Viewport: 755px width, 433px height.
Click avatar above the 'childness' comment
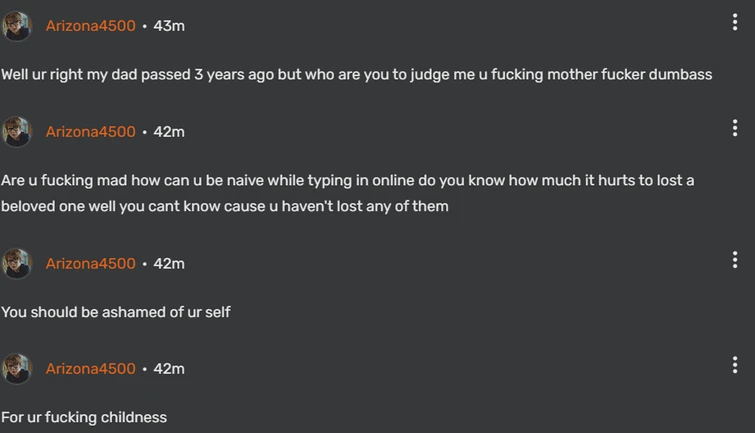coord(17,369)
